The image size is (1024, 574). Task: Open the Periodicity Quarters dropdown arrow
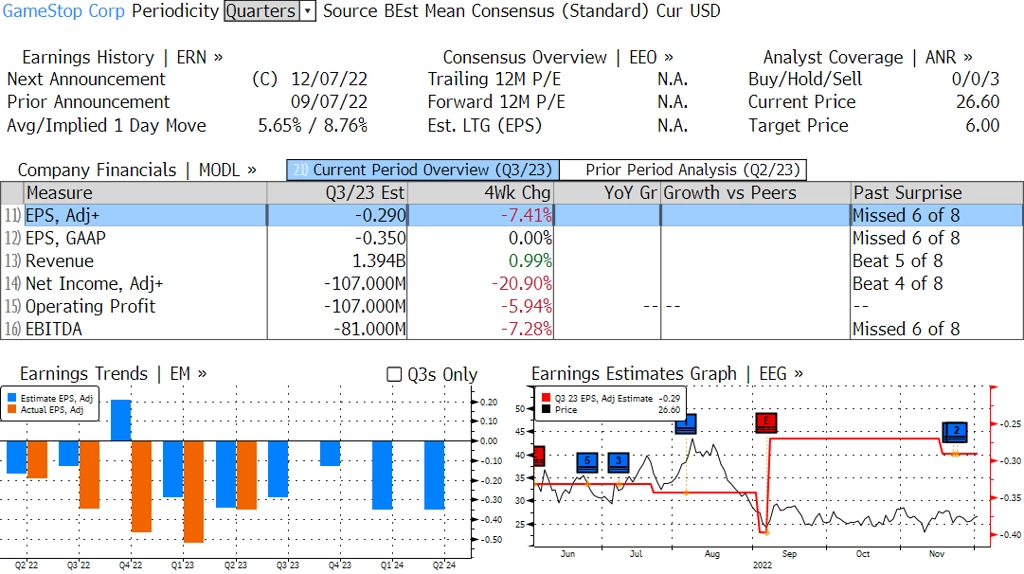(x=308, y=11)
